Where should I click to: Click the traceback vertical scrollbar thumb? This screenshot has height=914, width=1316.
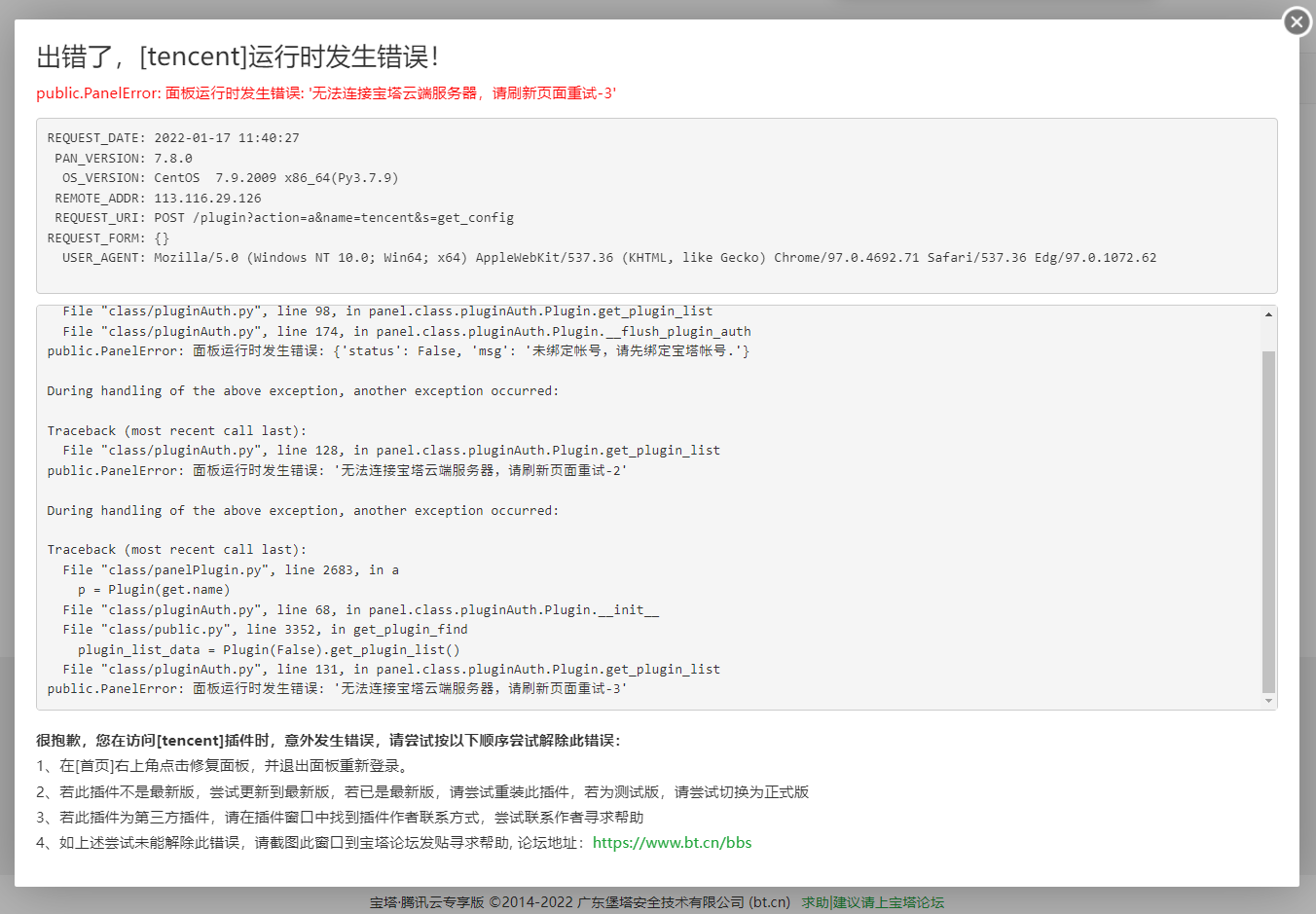pyautogui.click(x=1268, y=522)
